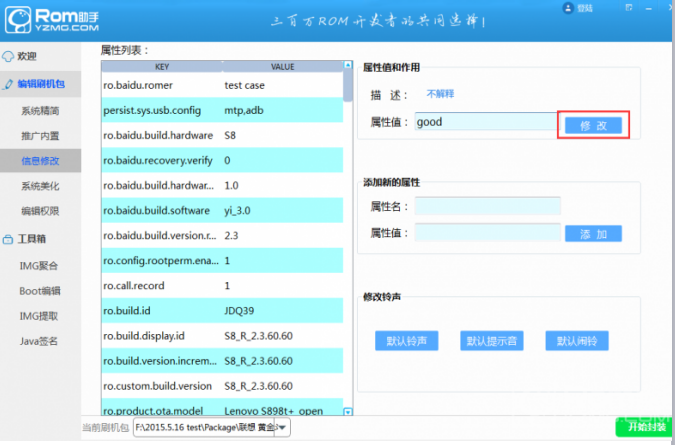Select the ro.config.rootperm.ena... row
Viewport: 675px width, 445px height.
point(222,260)
